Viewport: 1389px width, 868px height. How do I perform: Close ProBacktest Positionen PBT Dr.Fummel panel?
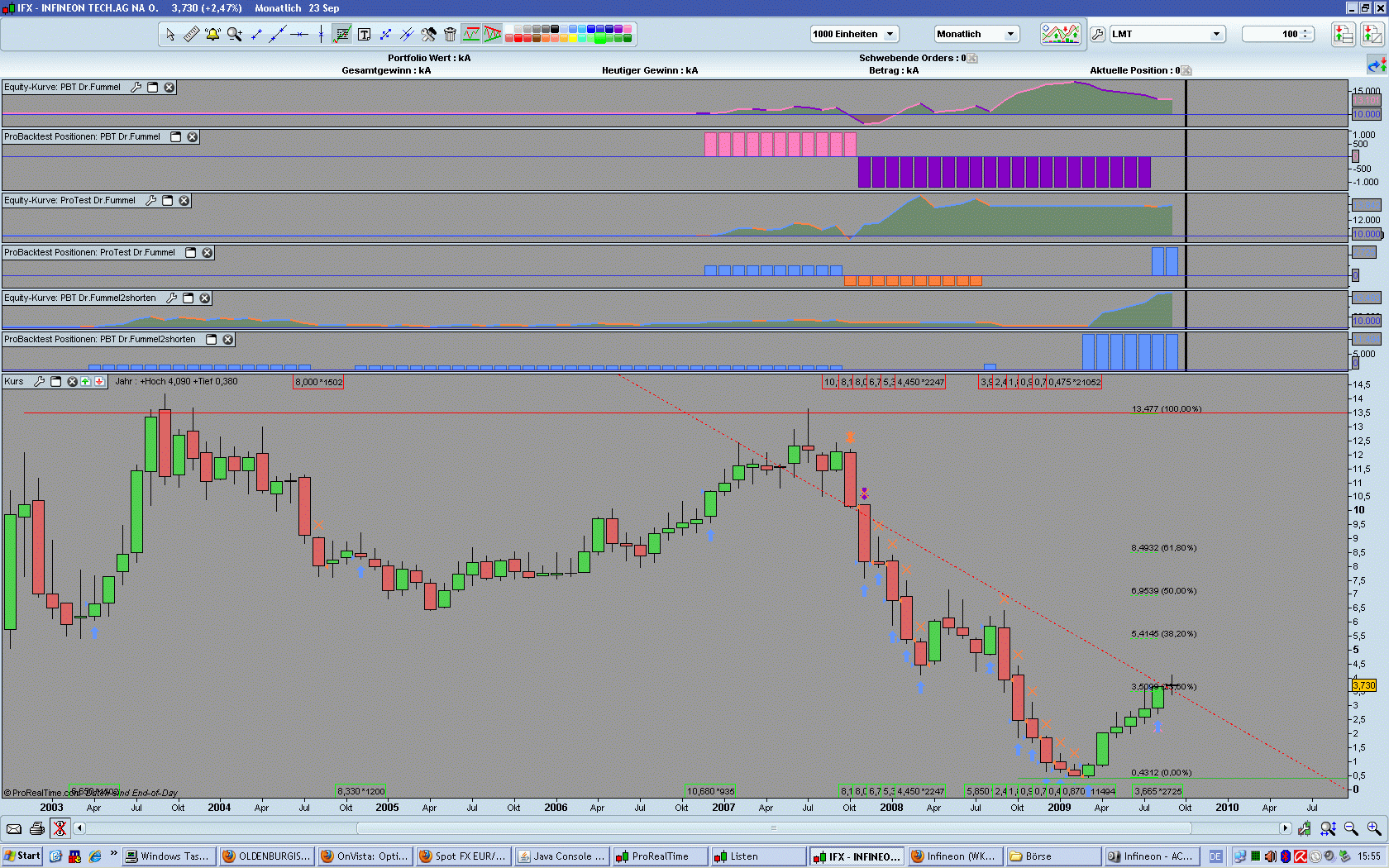coord(193,137)
